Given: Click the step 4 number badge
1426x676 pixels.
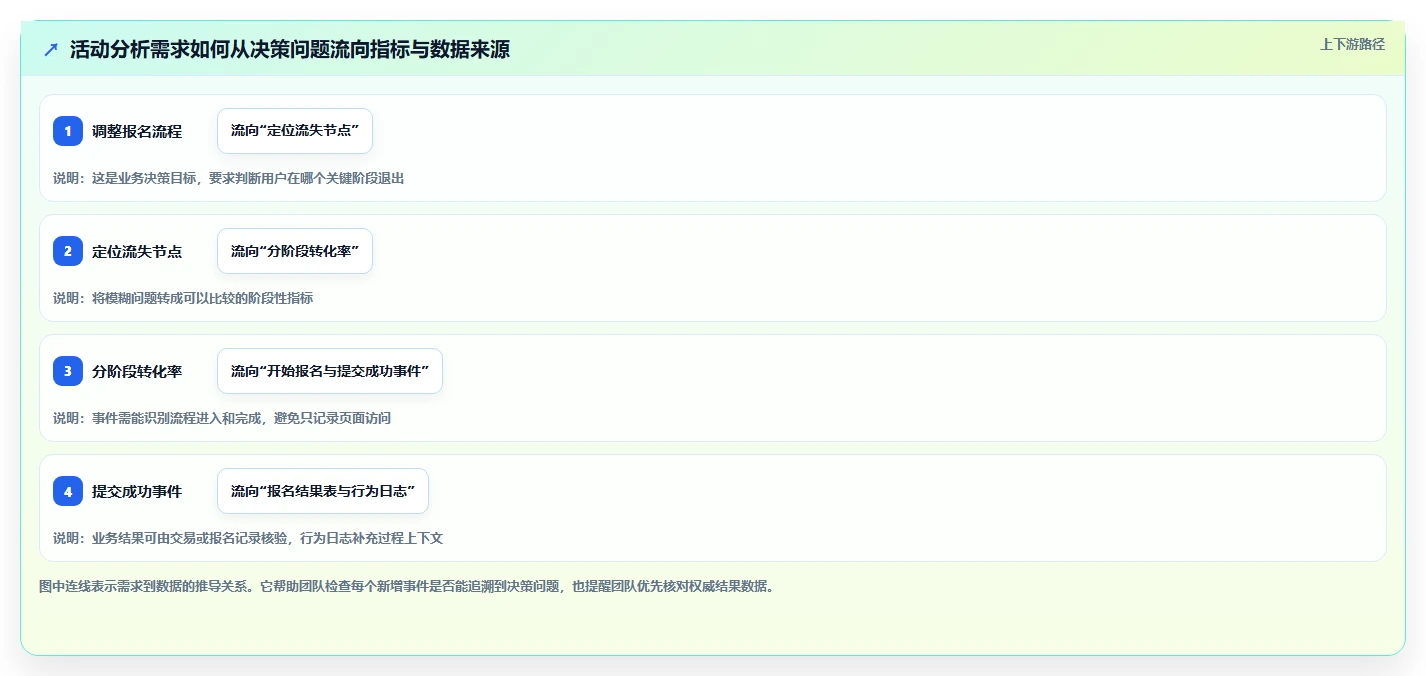Looking at the screenshot, I should pyautogui.click(x=68, y=491).
